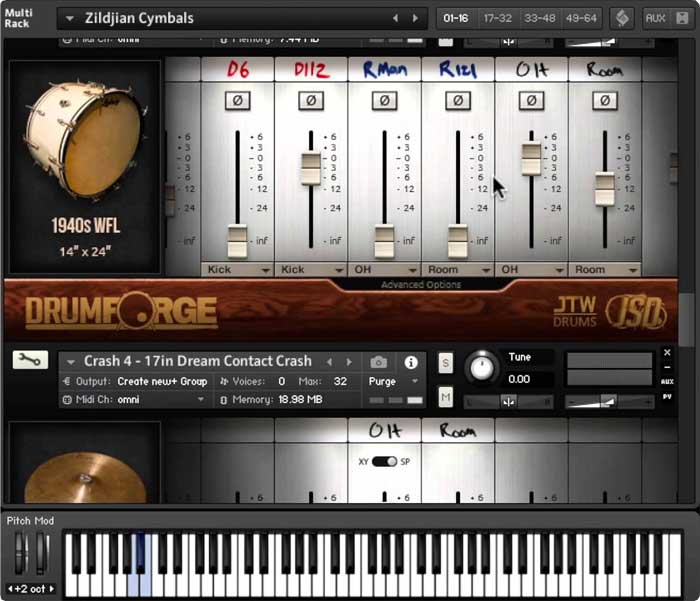The image size is (700, 601).
Task: Mute the Crash 4 instrument
Action: point(445,397)
